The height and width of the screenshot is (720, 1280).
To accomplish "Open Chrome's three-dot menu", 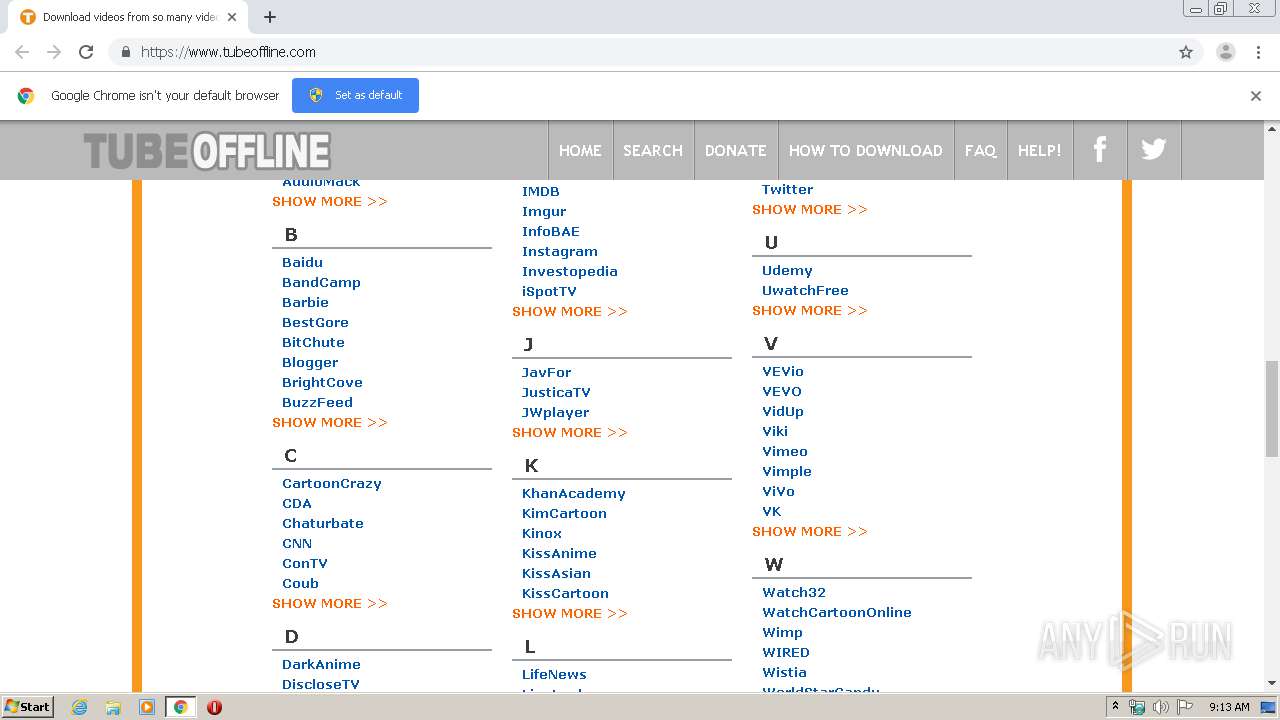I will [x=1258, y=52].
